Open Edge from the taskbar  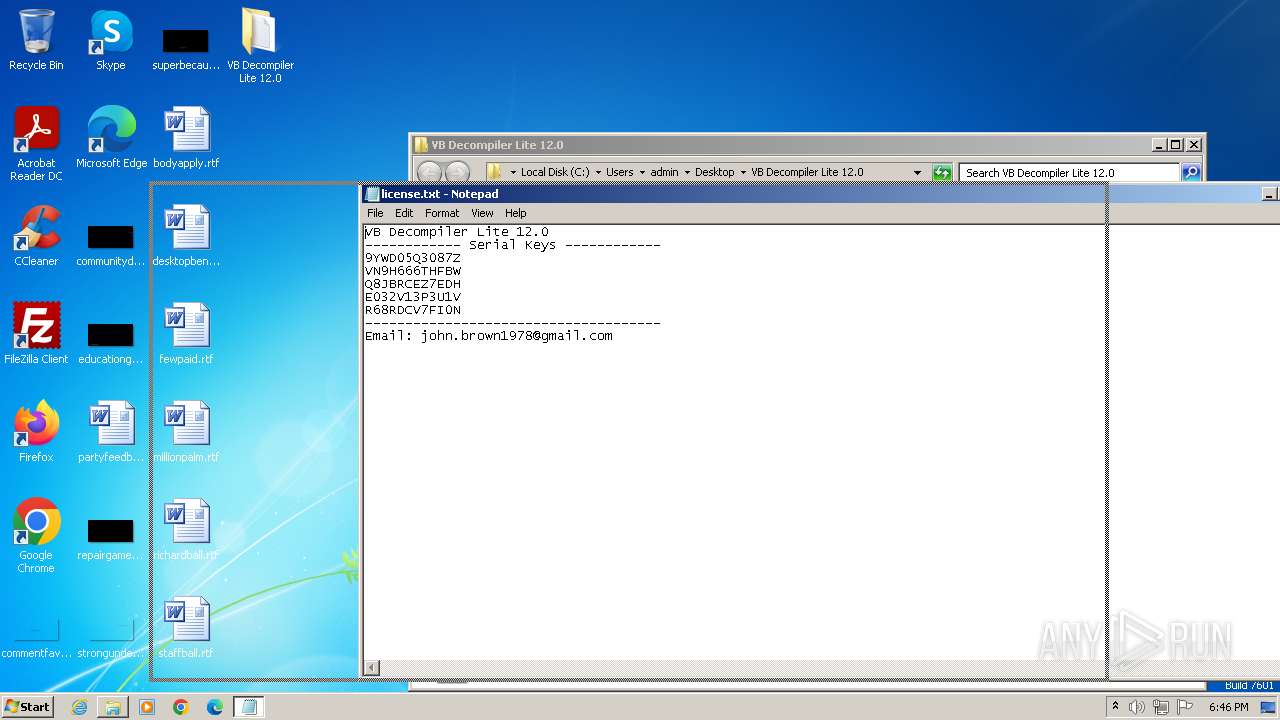[215, 707]
